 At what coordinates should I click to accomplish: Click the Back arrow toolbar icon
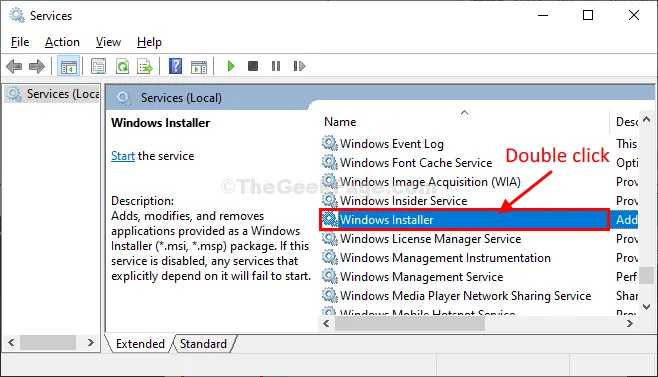14,66
